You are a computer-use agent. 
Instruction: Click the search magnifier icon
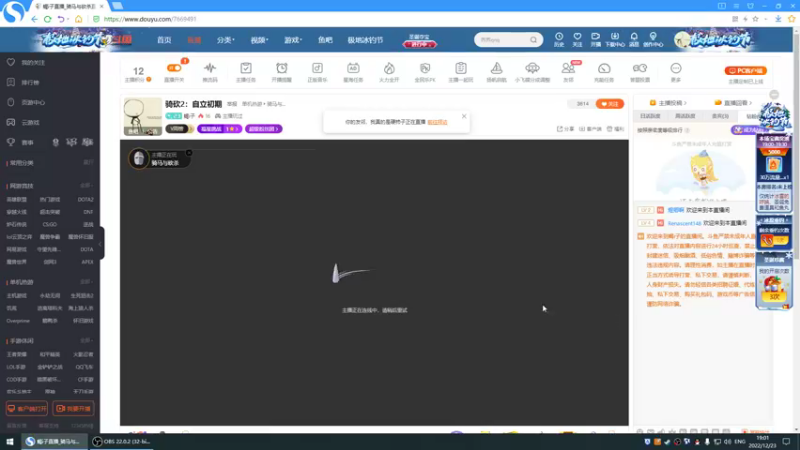(x=534, y=40)
